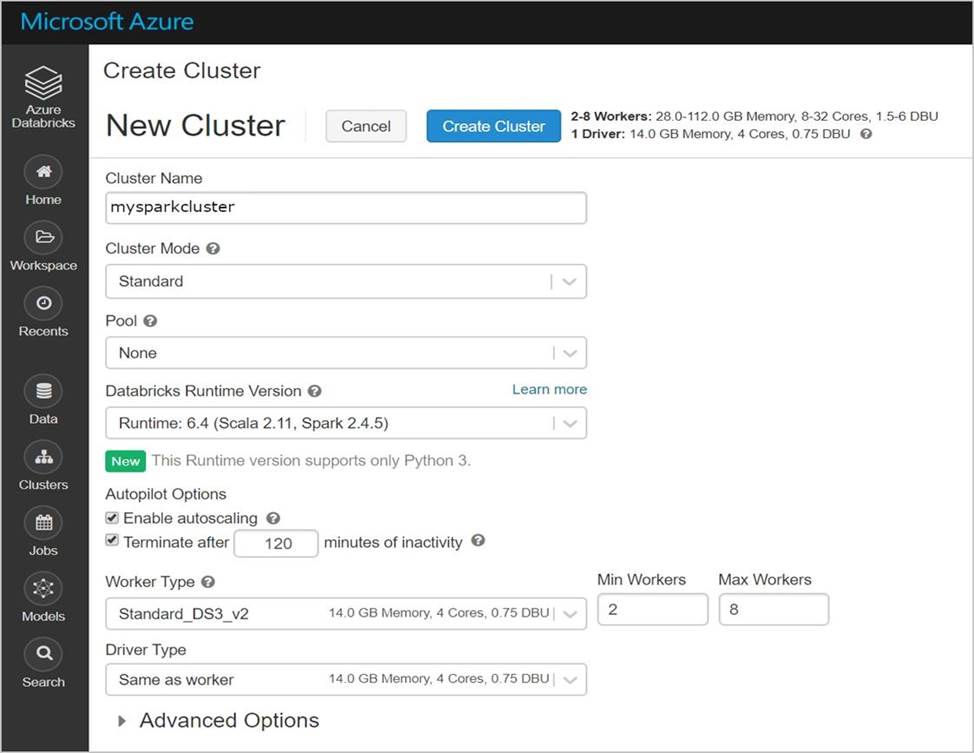The height and width of the screenshot is (753, 974).
Task: Follow the Learn more link
Action: click(549, 389)
